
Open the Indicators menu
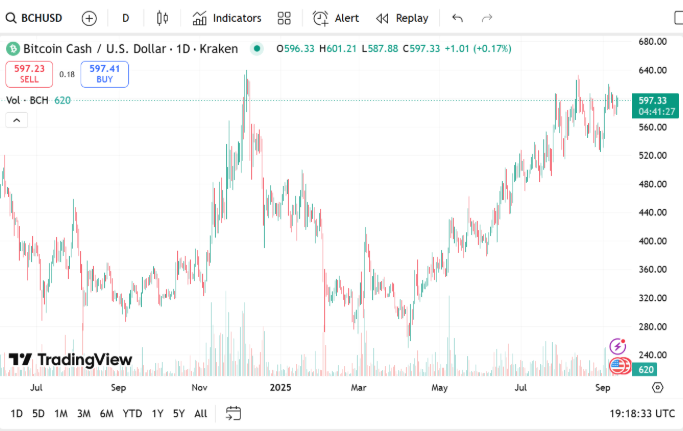[227, 18]
